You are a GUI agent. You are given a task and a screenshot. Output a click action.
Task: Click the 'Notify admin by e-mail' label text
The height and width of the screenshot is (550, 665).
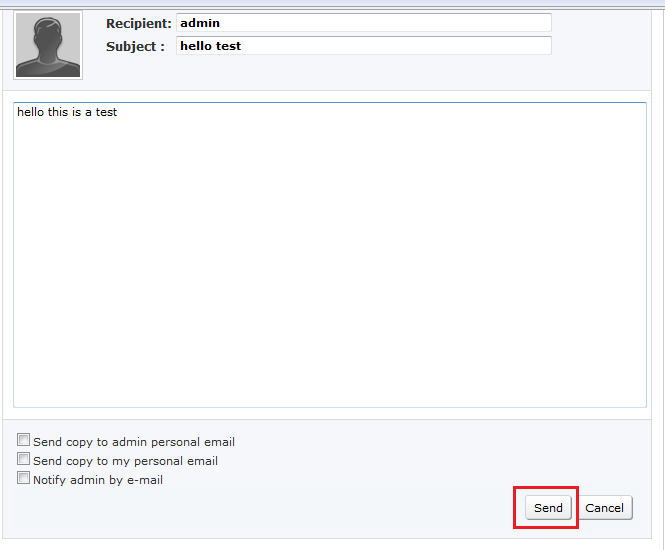98,480
